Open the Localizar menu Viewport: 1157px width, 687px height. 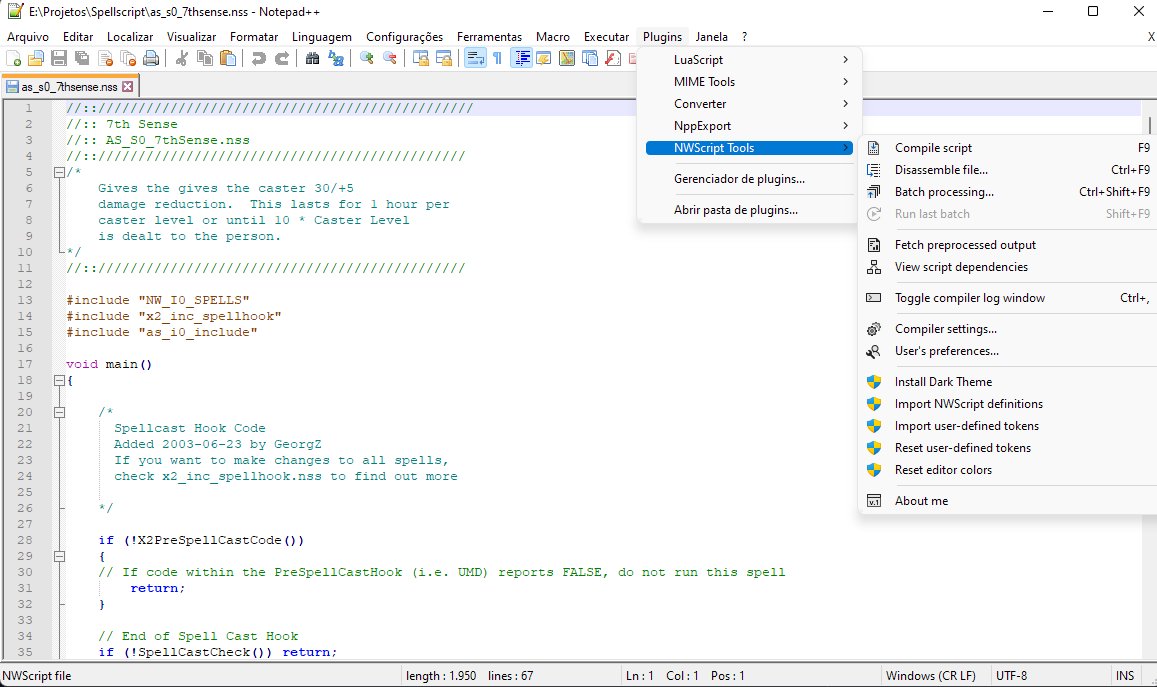pos(130,37)
